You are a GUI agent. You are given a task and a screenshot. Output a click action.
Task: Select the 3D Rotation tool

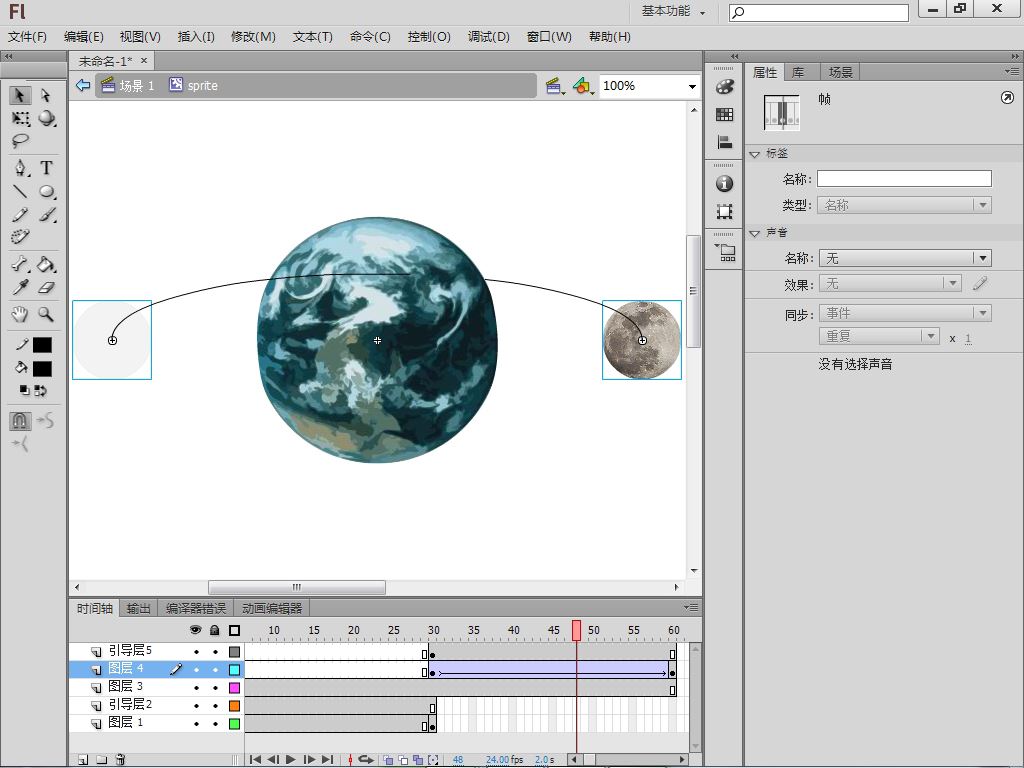46,118
